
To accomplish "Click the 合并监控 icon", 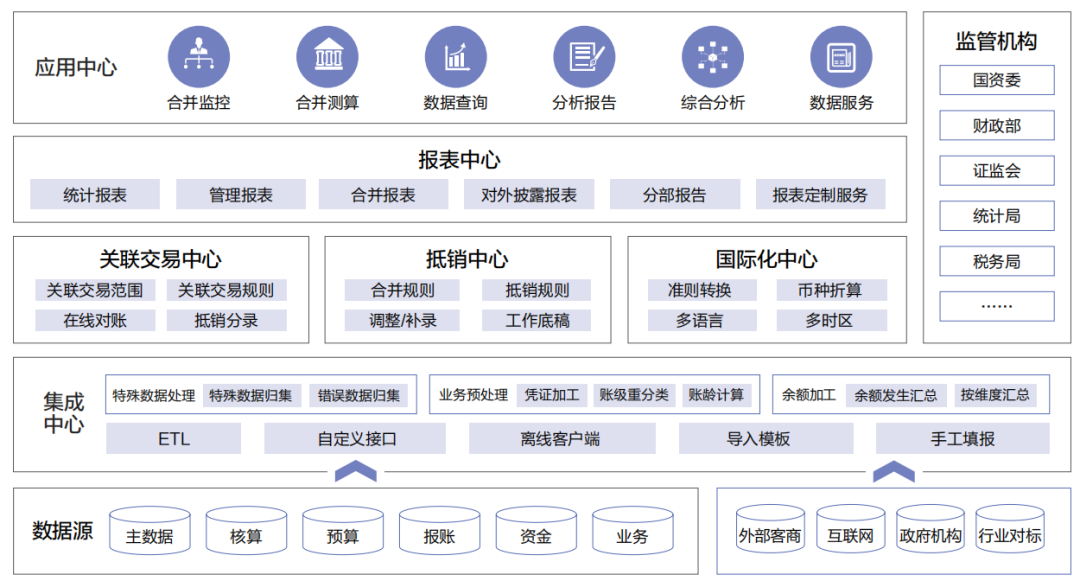I will (x=198, y=56).
